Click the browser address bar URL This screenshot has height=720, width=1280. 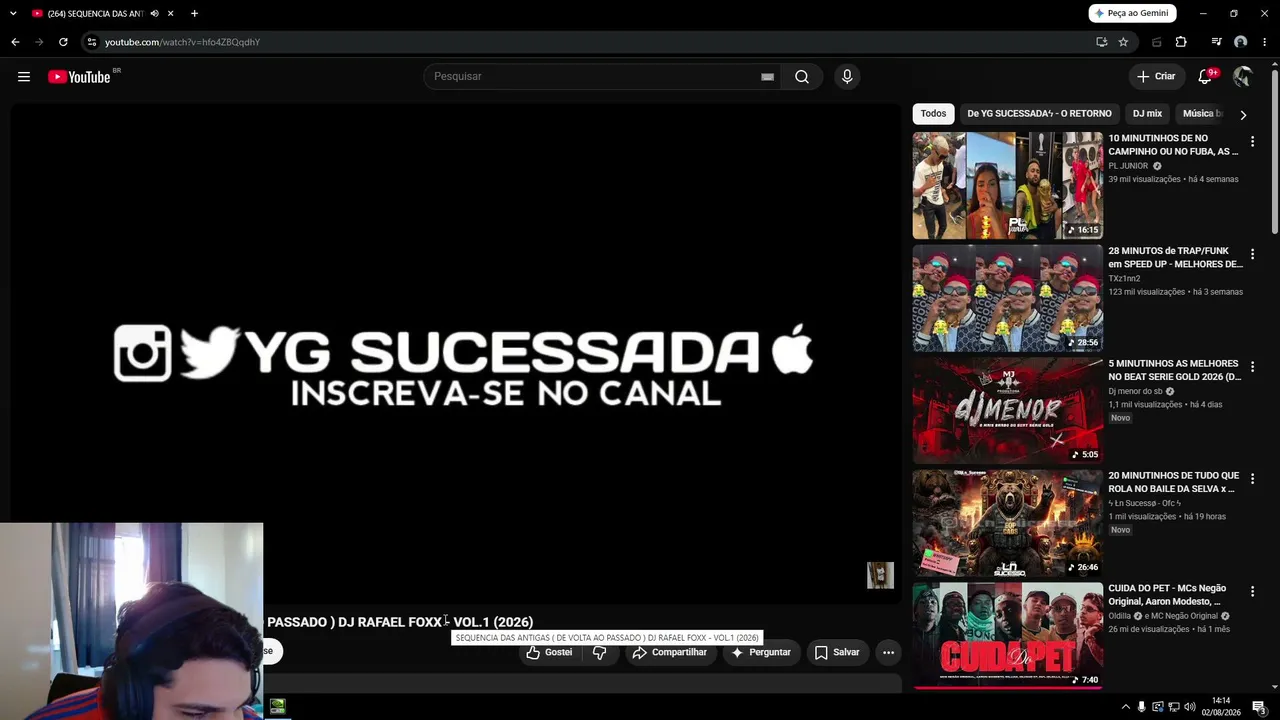point(182,42)
